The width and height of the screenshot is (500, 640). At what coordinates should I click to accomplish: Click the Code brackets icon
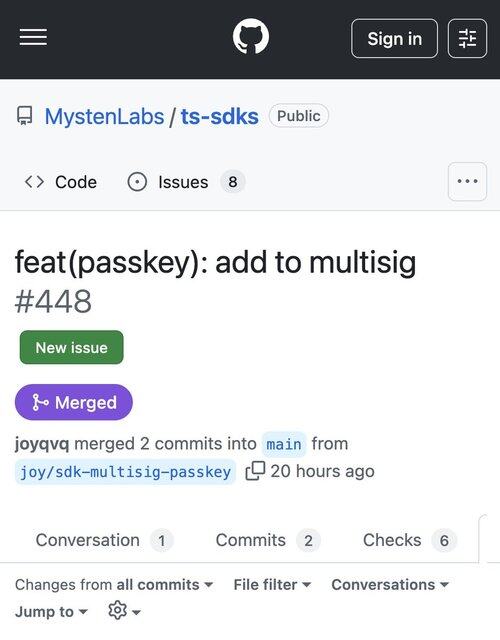tap(34, 182)
